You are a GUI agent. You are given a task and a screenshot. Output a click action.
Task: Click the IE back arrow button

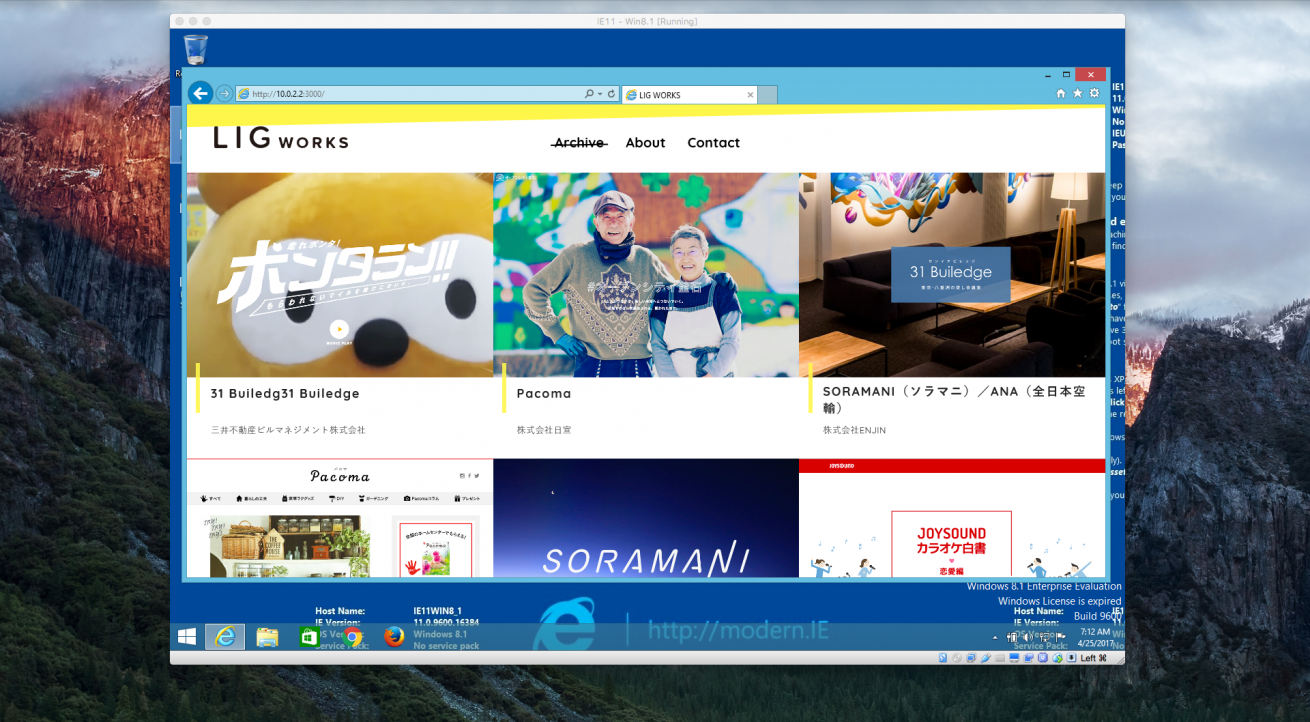click(x=200, y=93)
